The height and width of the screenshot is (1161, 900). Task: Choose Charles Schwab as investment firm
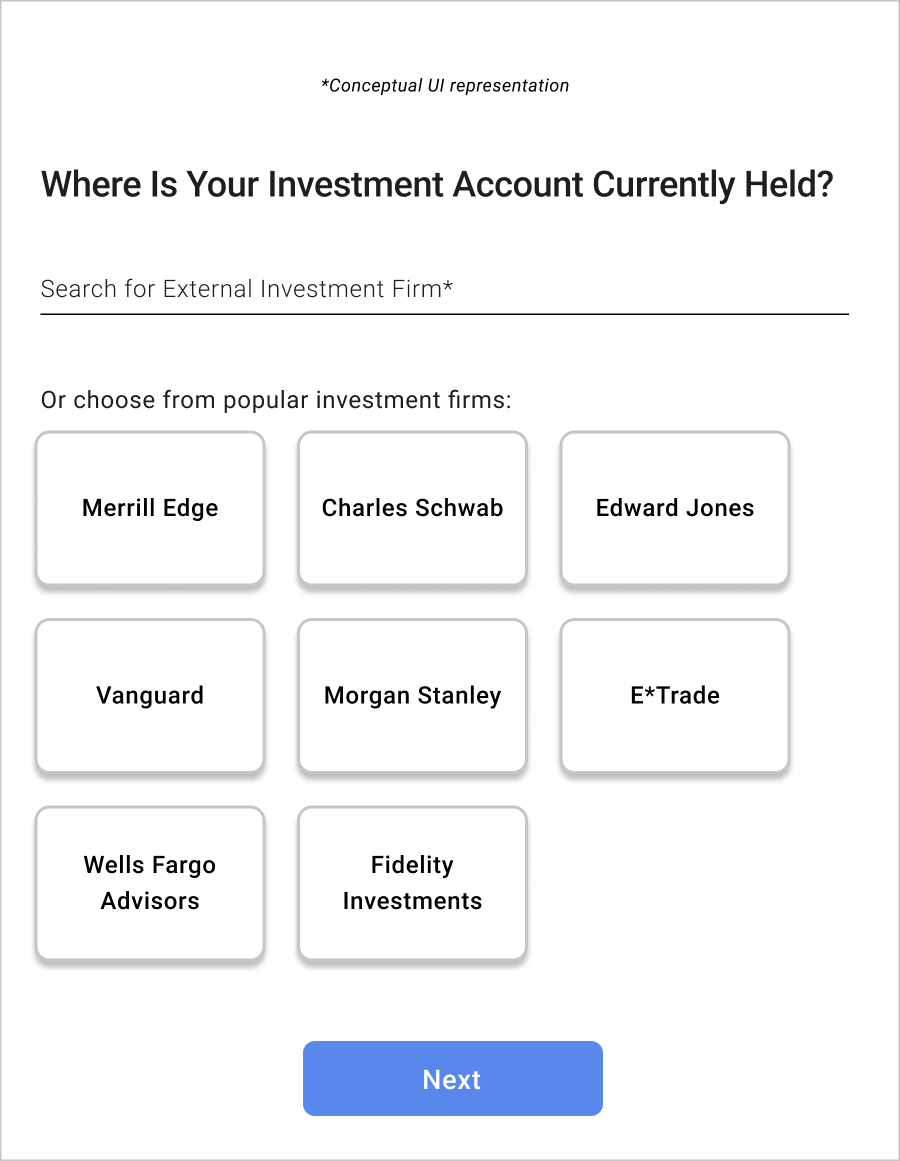pyautogui.click(x=412, y=508)
